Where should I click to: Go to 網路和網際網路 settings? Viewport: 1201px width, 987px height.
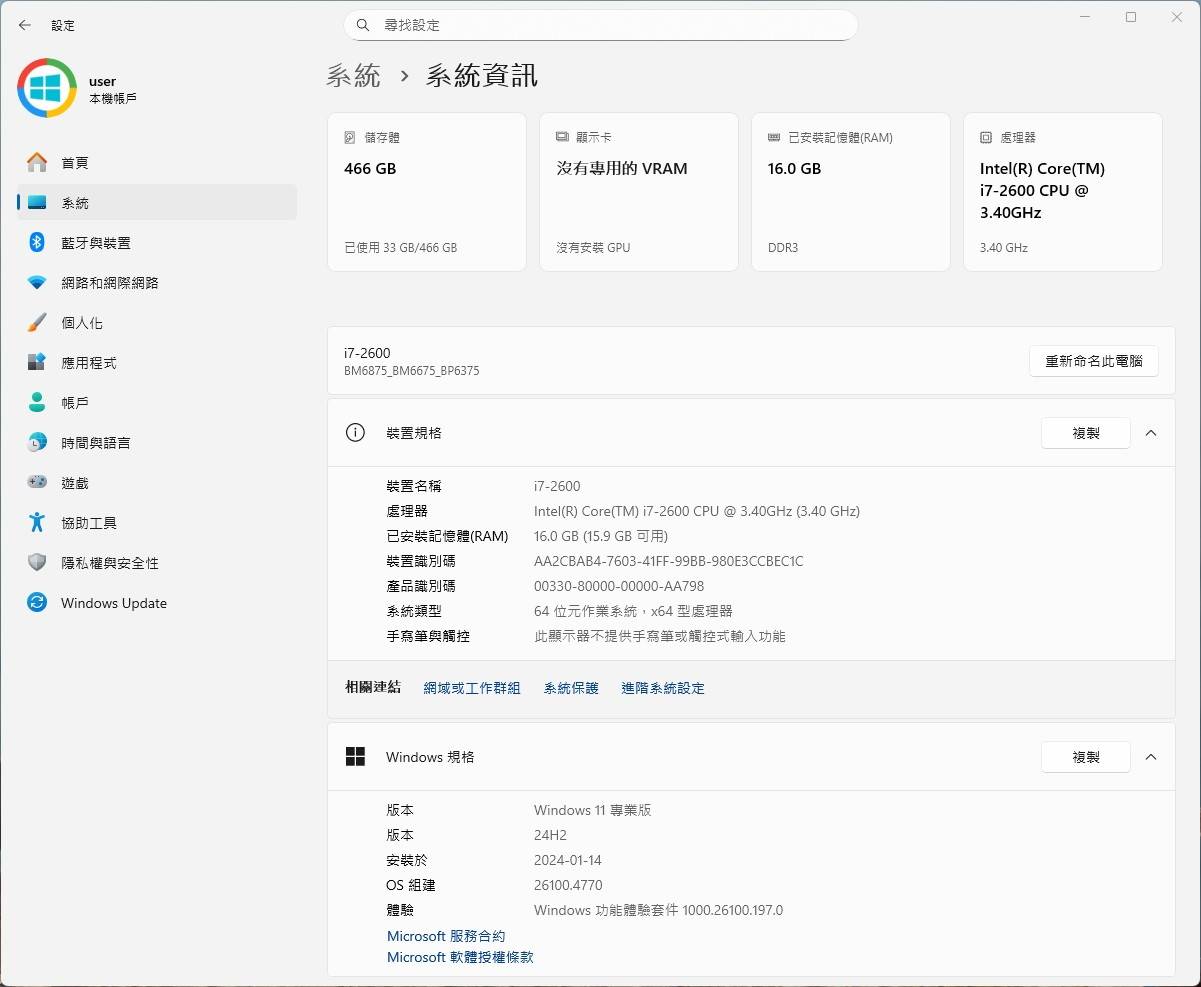(x=157, y=282)
